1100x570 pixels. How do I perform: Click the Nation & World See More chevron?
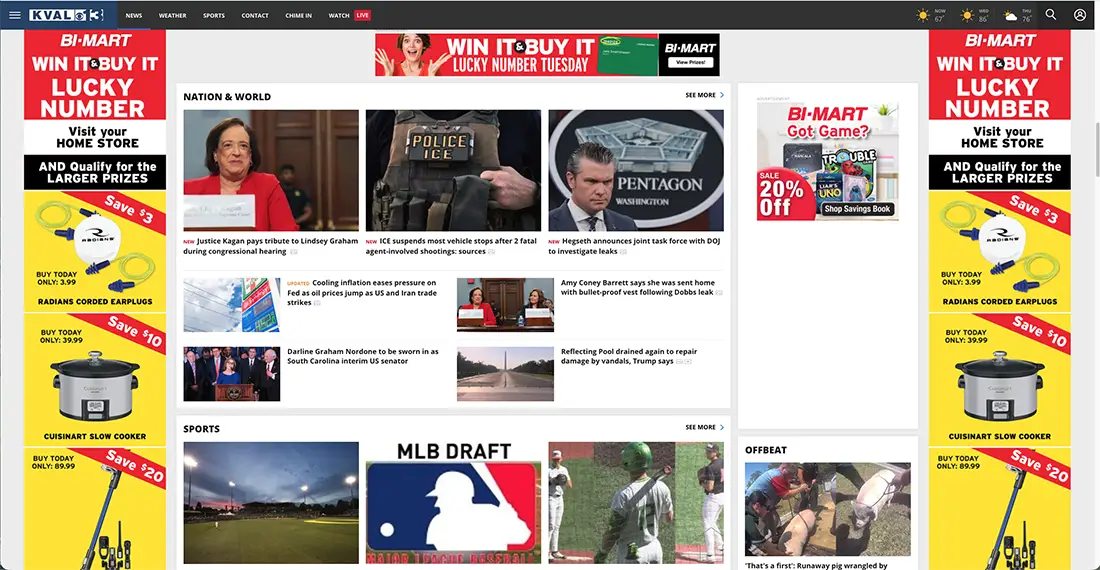click(x=722, y=95)
